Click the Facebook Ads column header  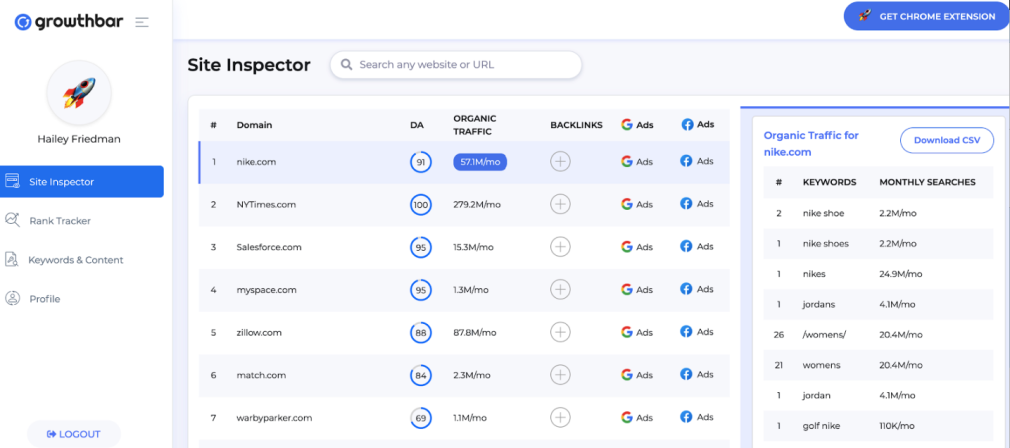pyautogui.click(x=698, y=124)
